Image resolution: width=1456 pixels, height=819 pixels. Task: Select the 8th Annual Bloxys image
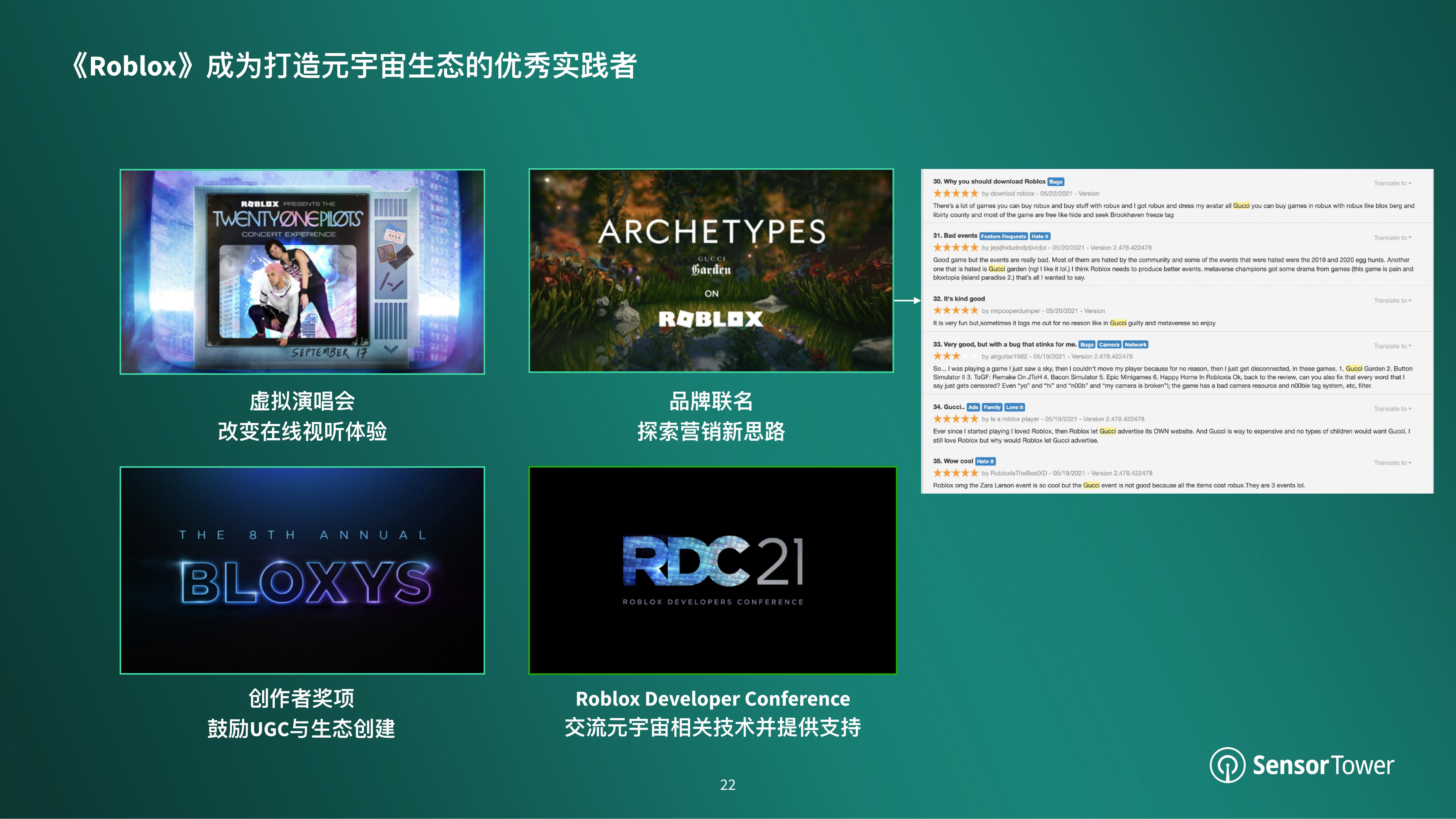click(x=303, y=570)
